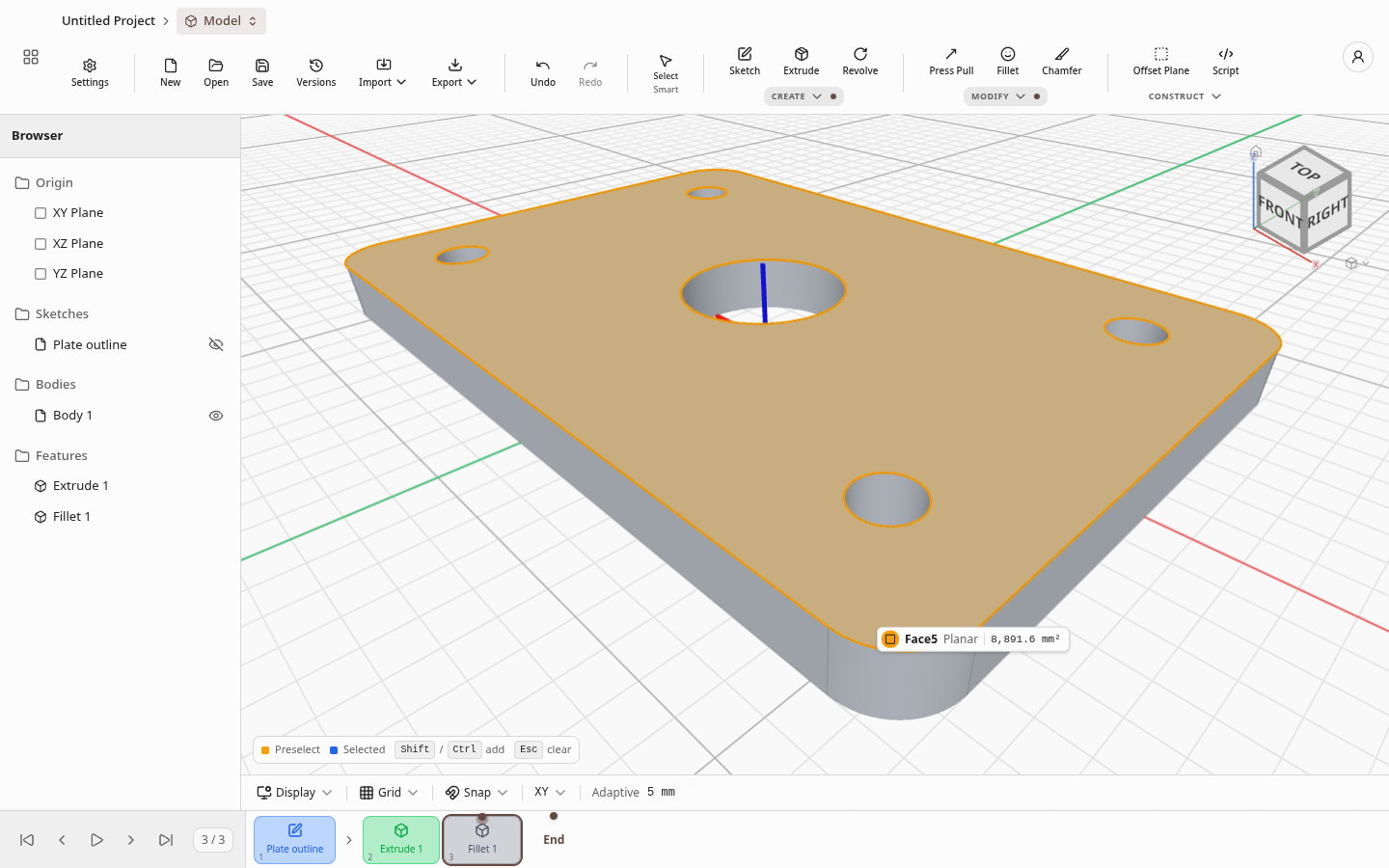
Task: Jump to last timeline step
Action: pos(166,840)
